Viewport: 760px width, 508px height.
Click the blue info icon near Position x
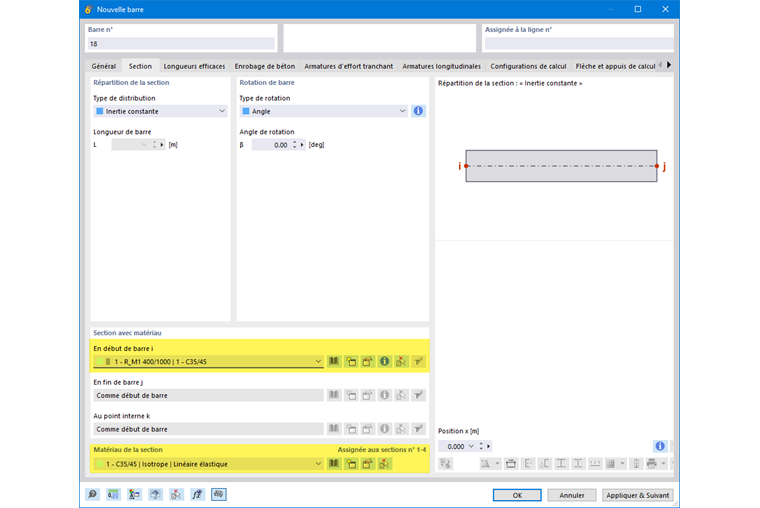point(660,446)
